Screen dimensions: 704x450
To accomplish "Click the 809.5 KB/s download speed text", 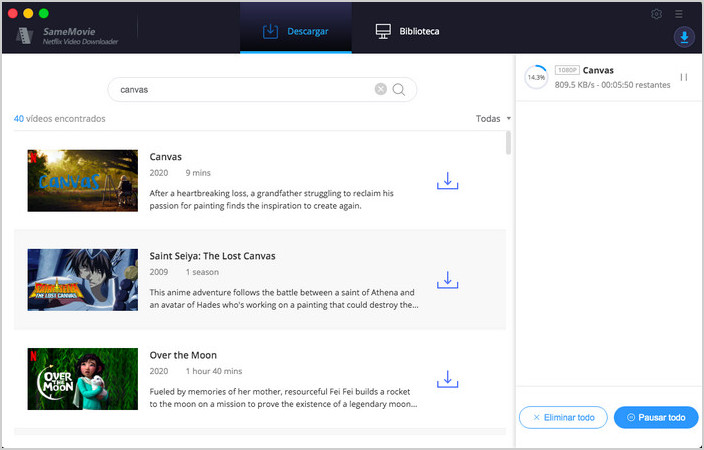I will (575, 85).
